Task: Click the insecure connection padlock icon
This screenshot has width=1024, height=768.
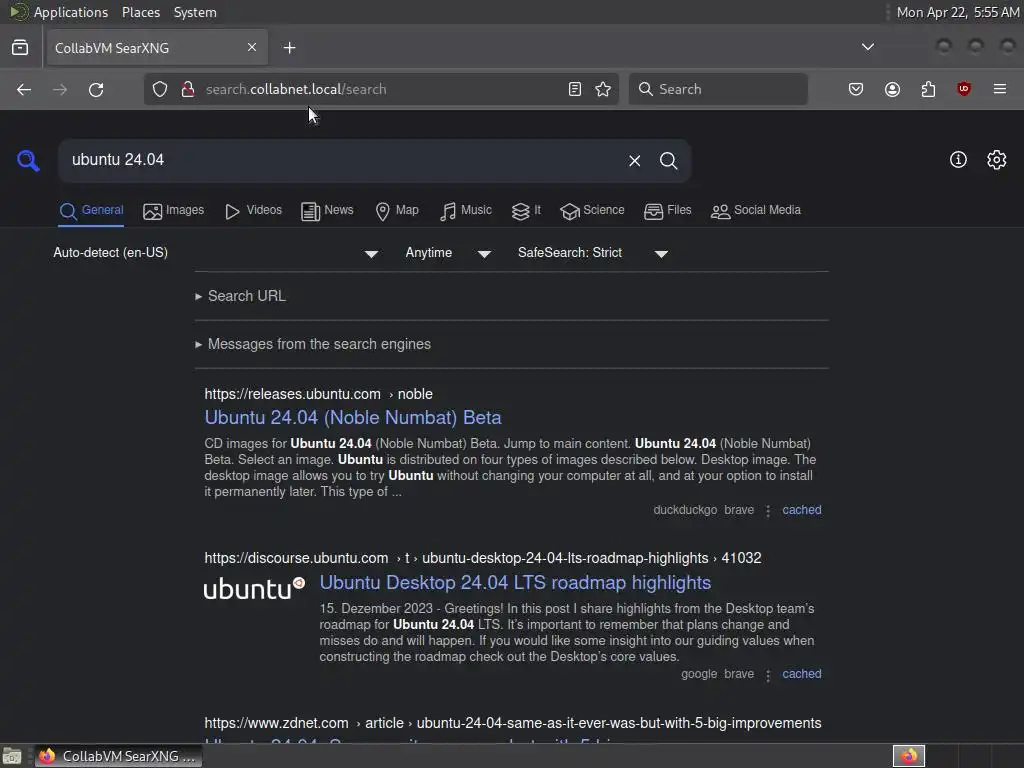Action: click(x=188, y=89)
